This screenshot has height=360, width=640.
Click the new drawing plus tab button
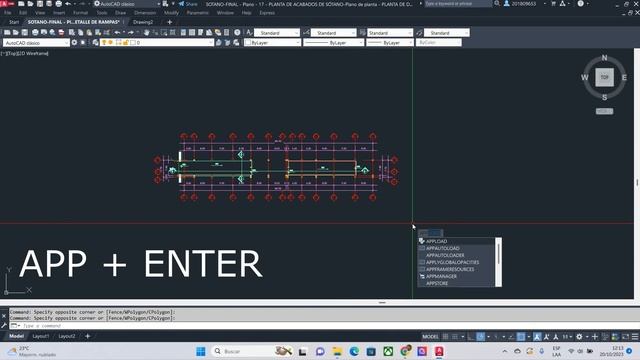point(170,22)
